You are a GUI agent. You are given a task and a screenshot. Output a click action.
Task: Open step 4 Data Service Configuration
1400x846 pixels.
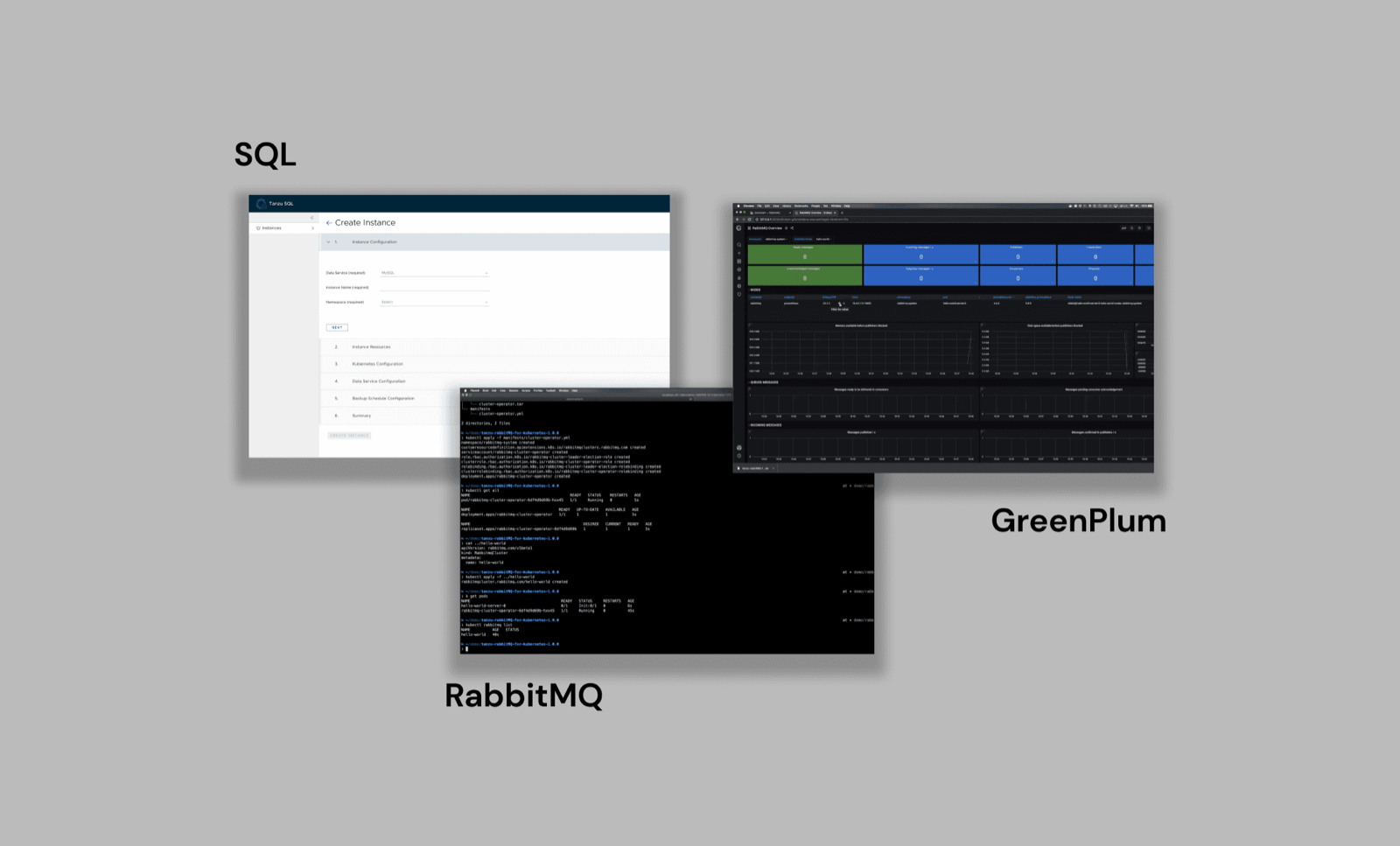pos(495,381)
